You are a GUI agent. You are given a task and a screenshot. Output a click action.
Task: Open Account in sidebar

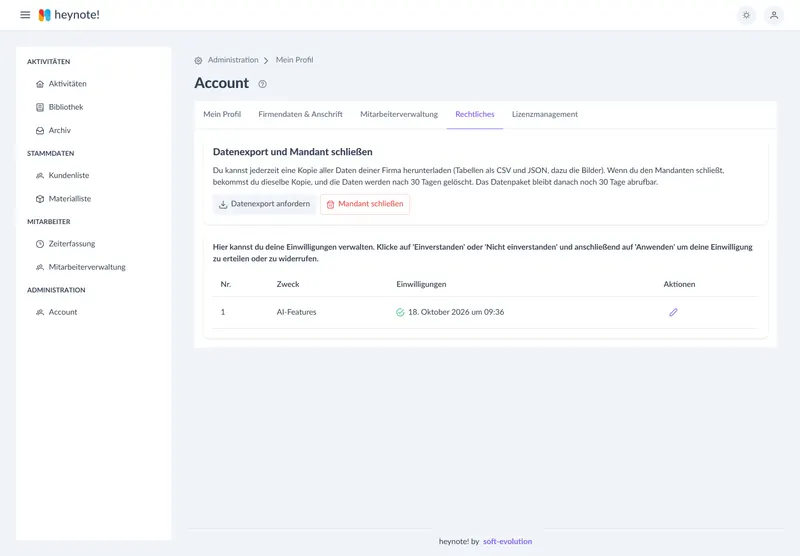63,312
